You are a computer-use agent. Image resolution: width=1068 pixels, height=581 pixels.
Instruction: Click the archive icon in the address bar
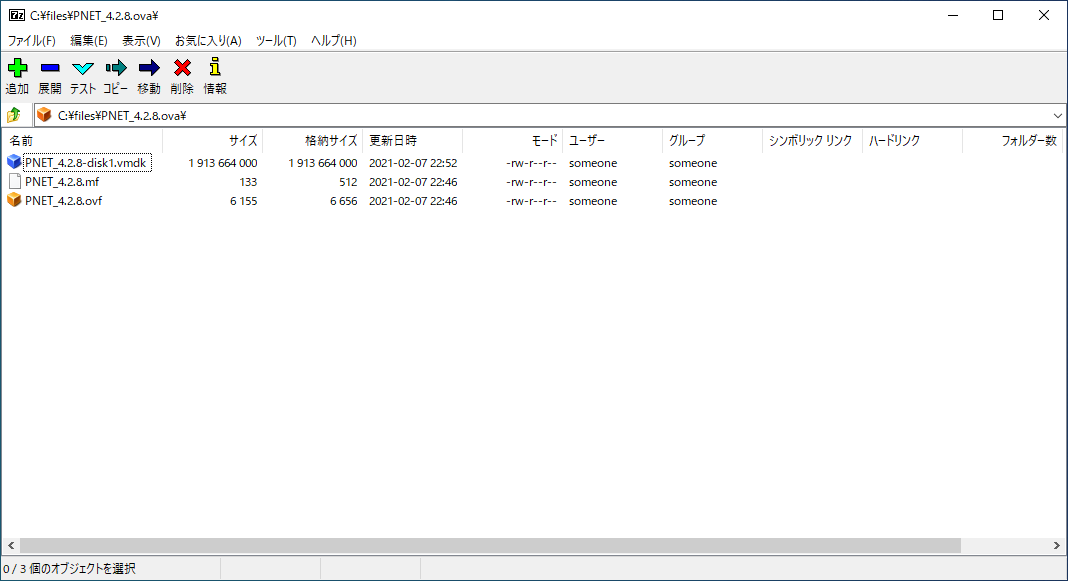[x=43, y=114]
